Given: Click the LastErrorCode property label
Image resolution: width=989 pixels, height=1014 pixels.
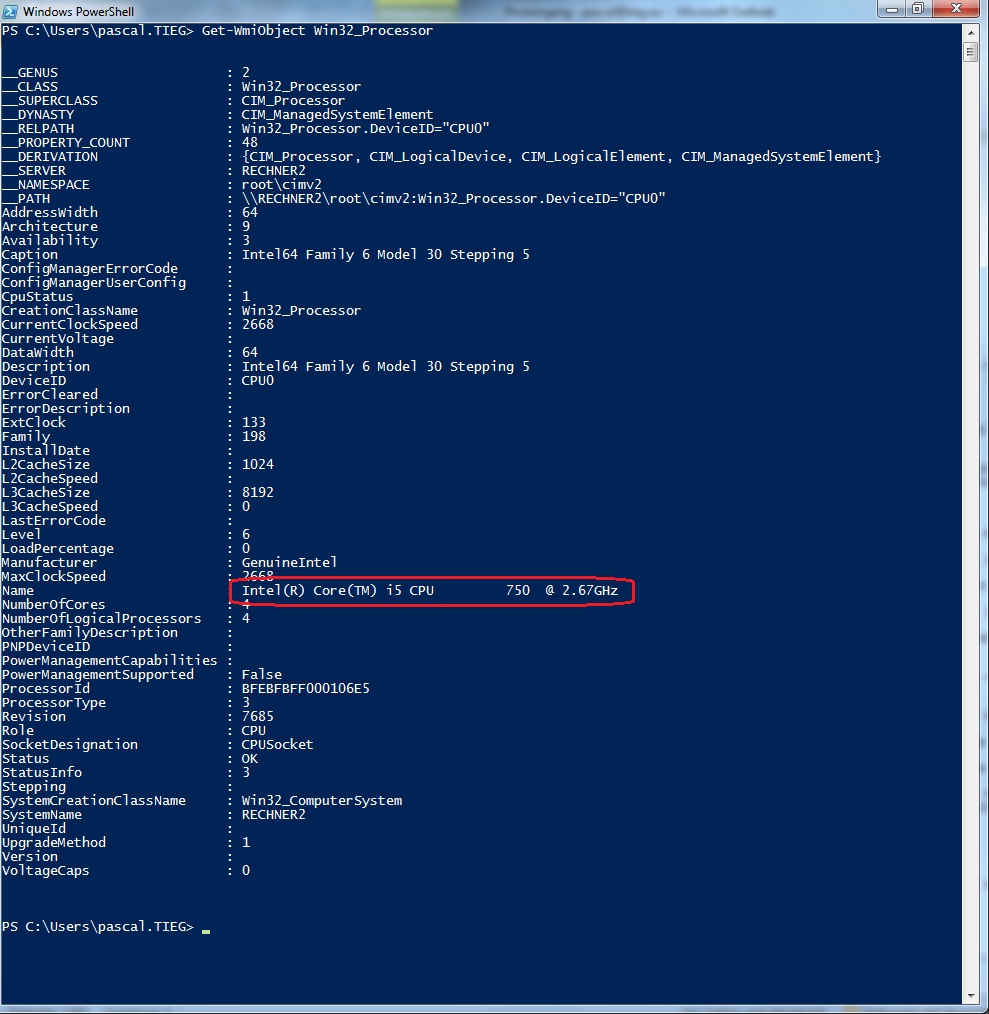Looking at the screenshot, I should point(54,521).
